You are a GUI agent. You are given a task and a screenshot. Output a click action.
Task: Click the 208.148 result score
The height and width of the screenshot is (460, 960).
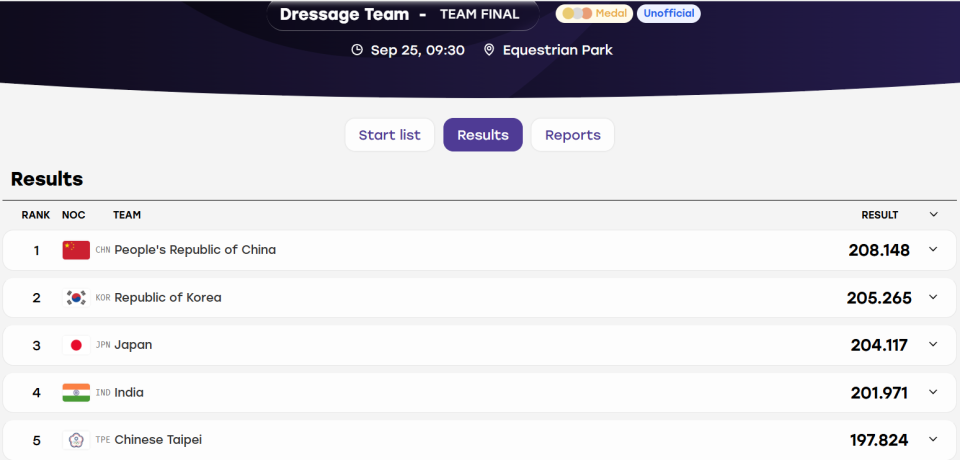tap(879, 251)
